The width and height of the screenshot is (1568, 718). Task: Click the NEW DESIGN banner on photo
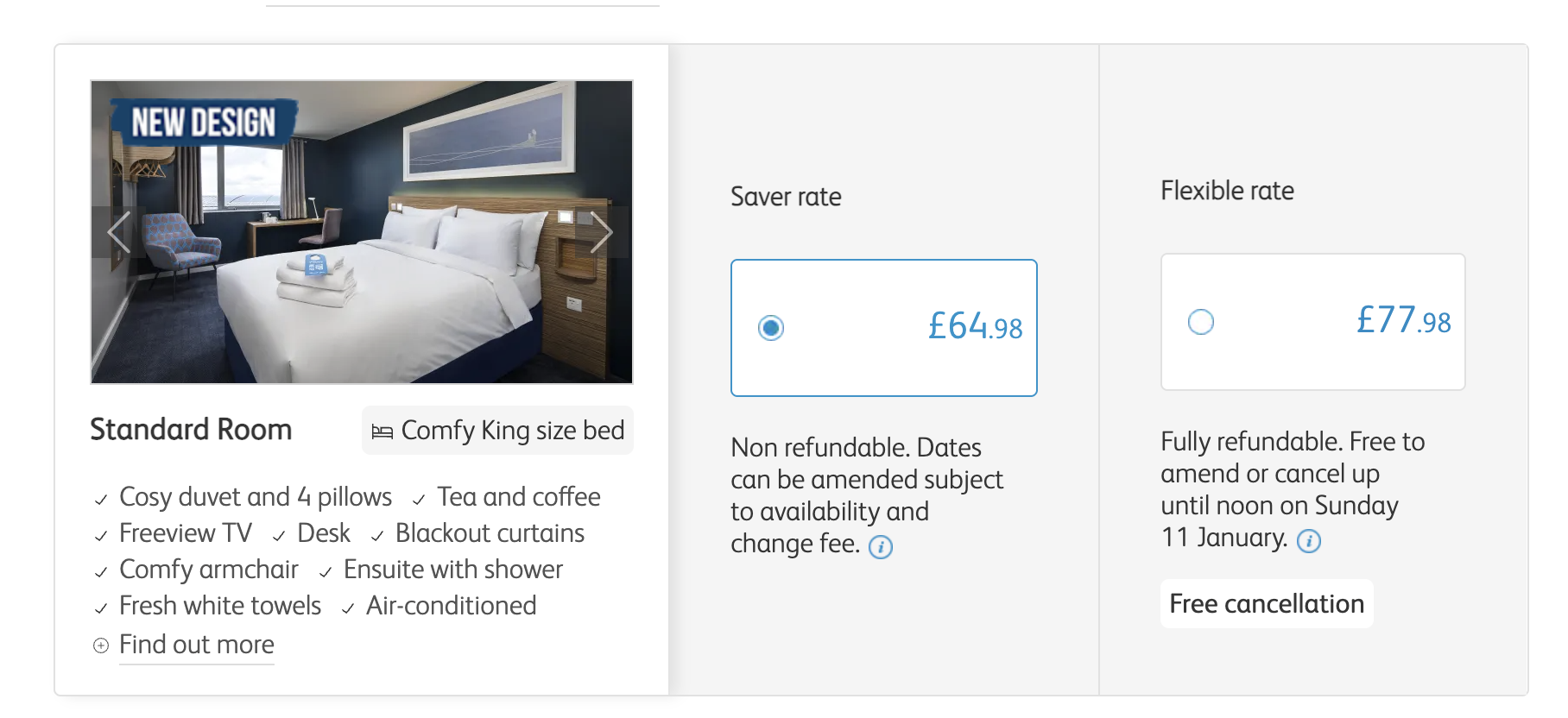[x=204, y=123]
